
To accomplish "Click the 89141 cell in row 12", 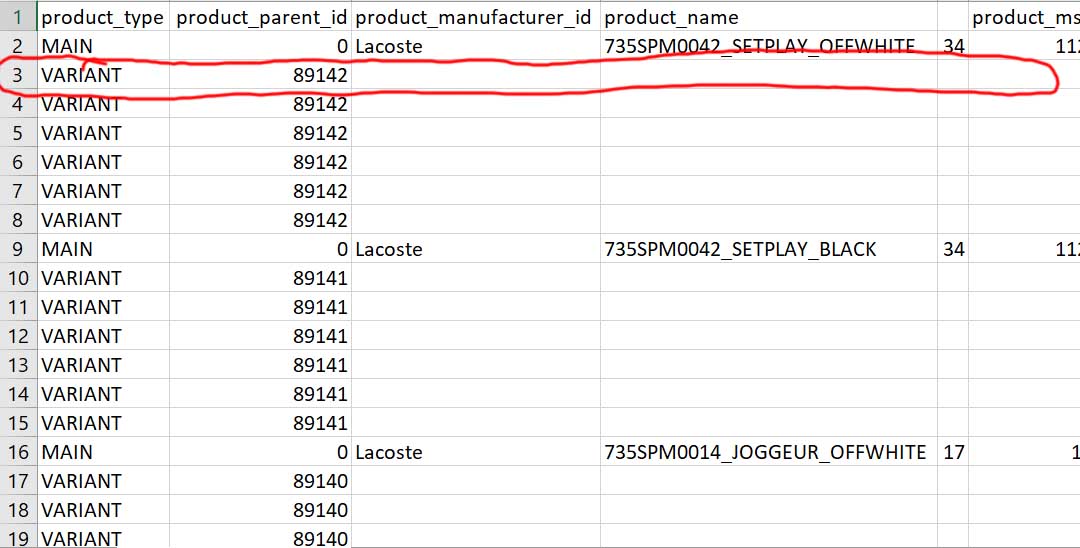I will [x=260, y=336].
